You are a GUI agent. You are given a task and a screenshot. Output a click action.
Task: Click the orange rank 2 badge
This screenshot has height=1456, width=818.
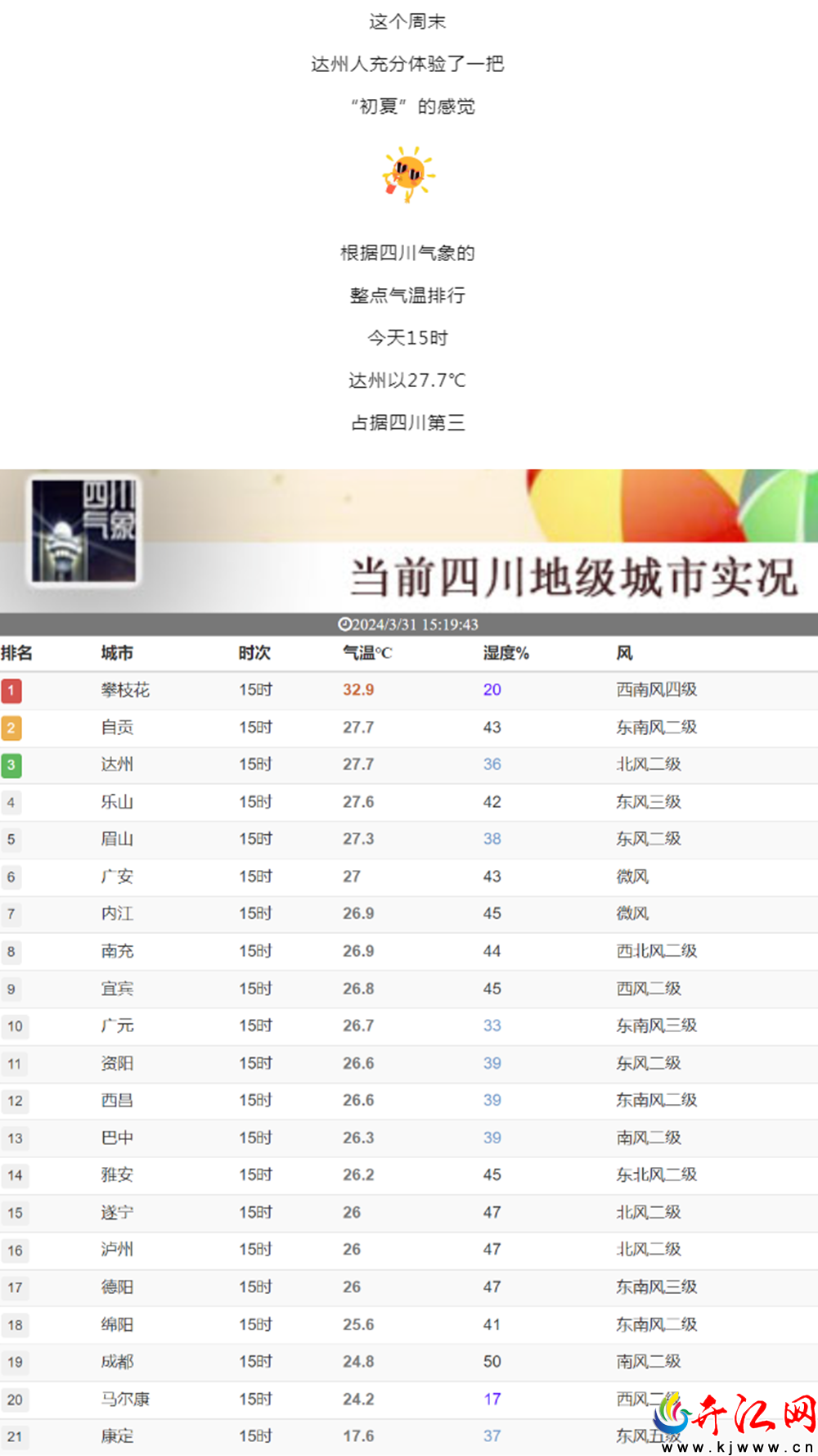coord(11,728)
